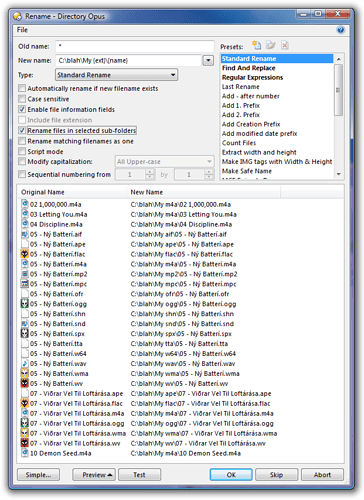This screenshot has height=500, width=364.
Task: Click the file icon for 02 1,000,000.m4a
Action: (25, 204)
